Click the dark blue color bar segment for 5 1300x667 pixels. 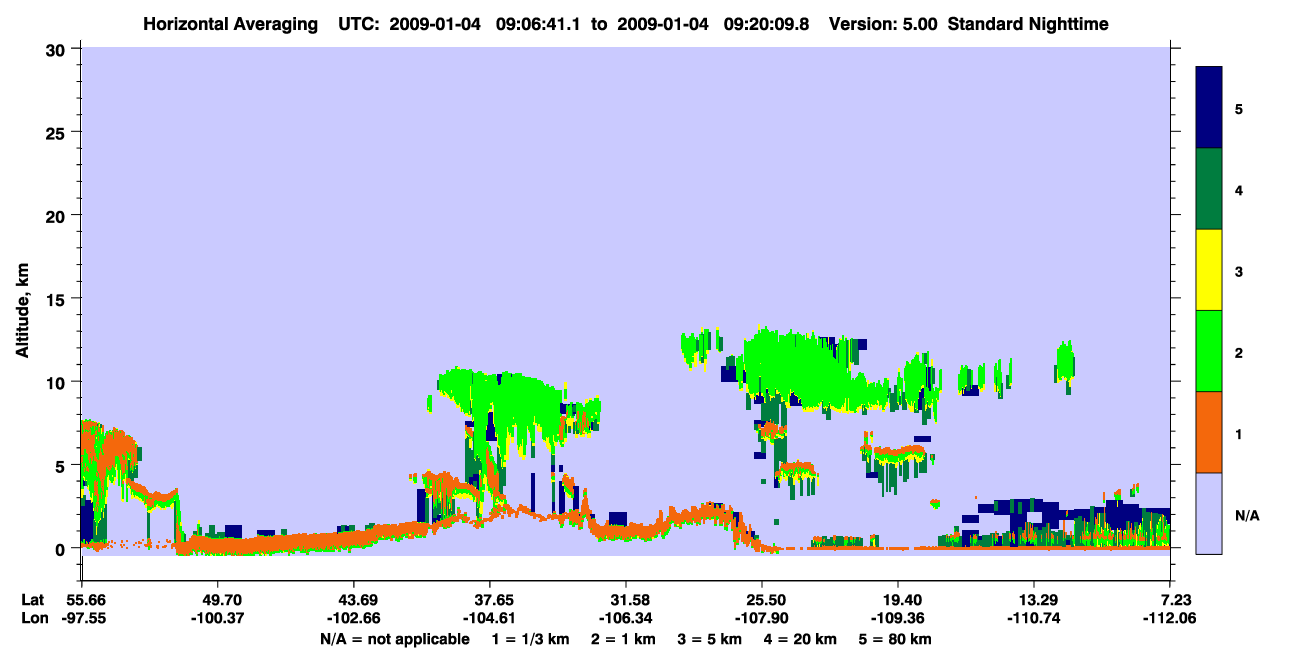click(1209, 108)
